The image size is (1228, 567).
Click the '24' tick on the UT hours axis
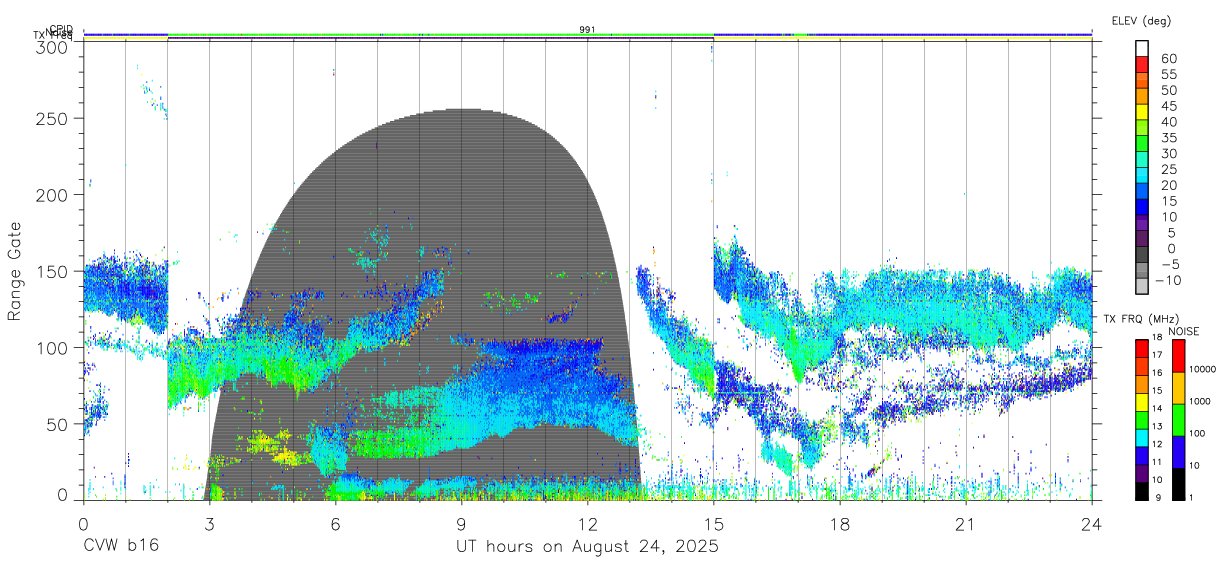(x=1091, y=525)
